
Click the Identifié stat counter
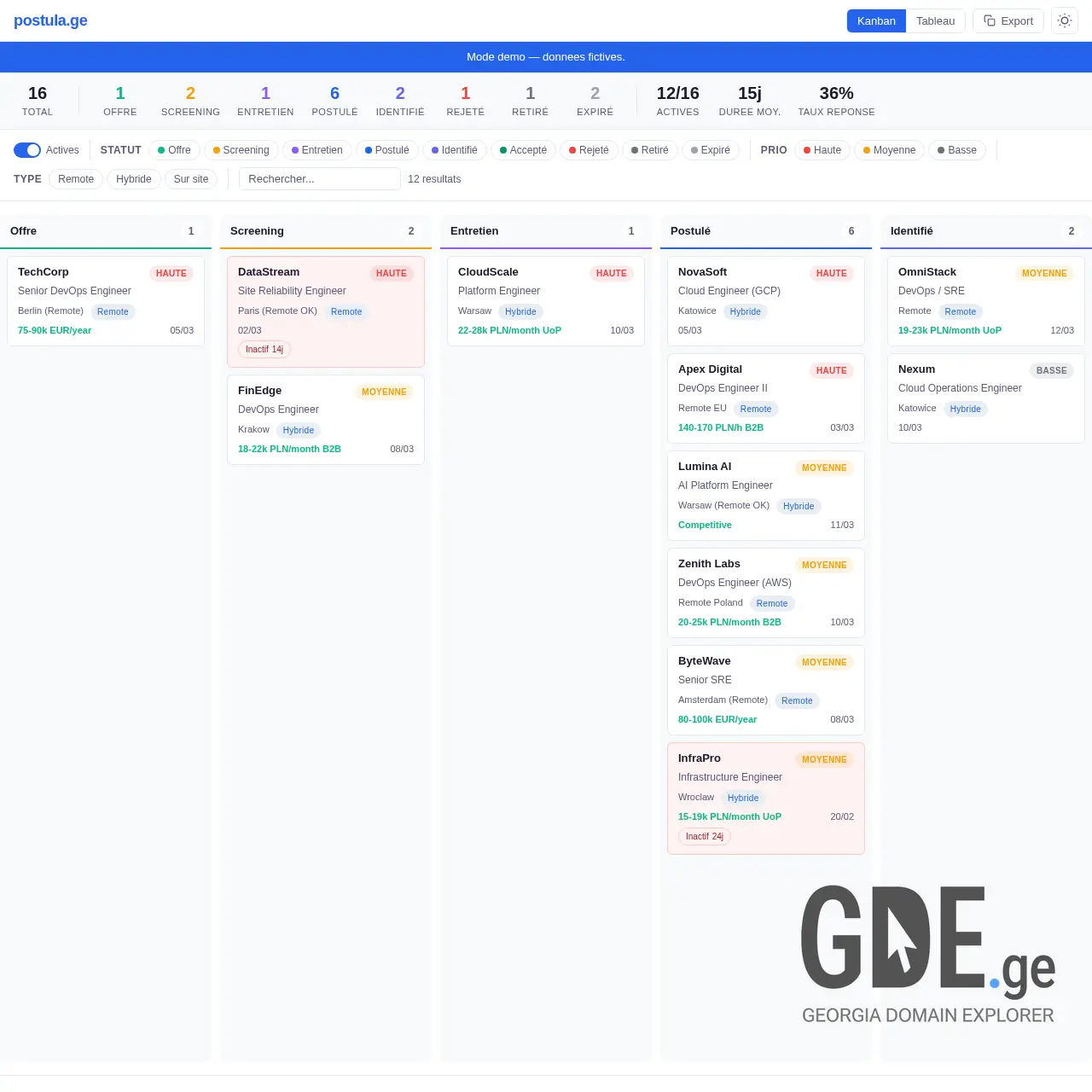click(400, 101)
